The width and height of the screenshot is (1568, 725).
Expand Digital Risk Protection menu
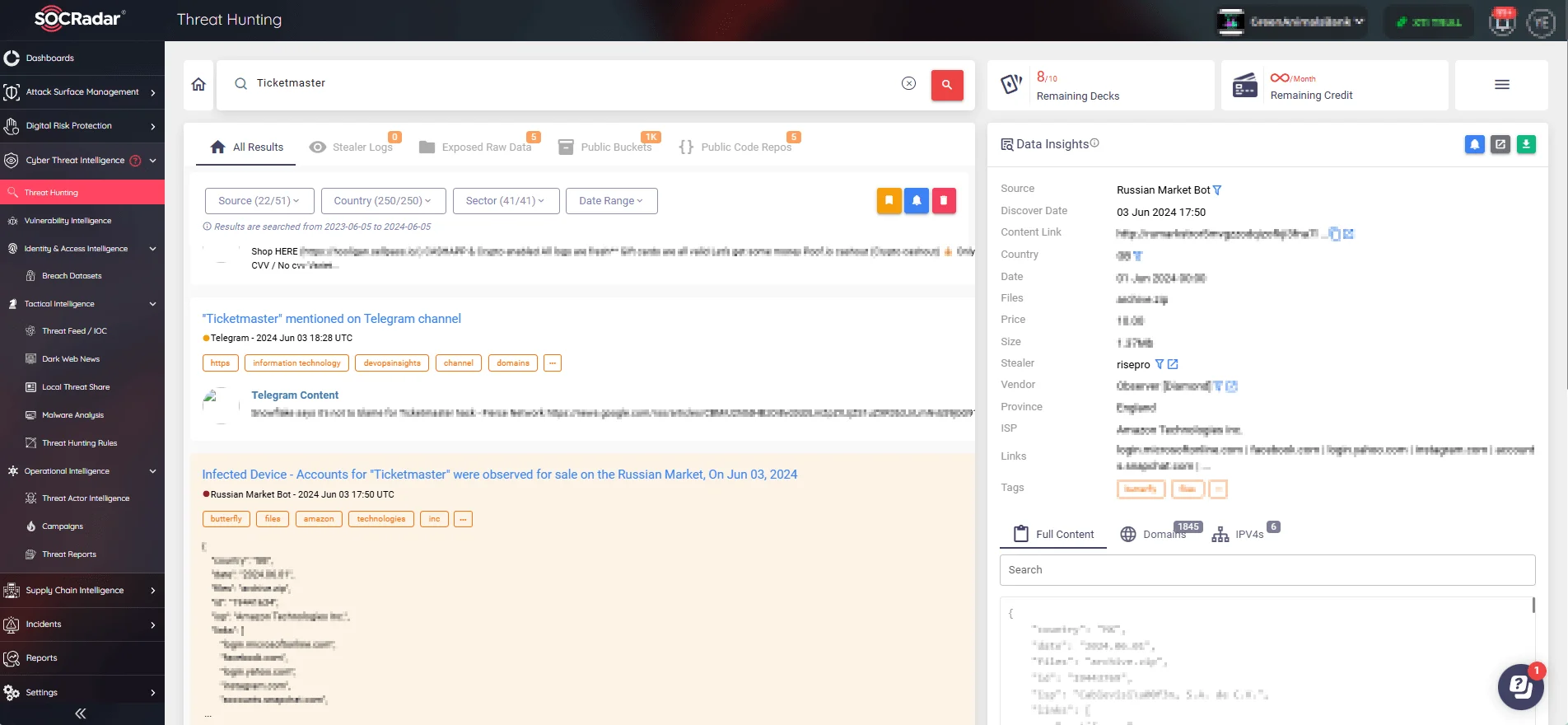point(82,126)
